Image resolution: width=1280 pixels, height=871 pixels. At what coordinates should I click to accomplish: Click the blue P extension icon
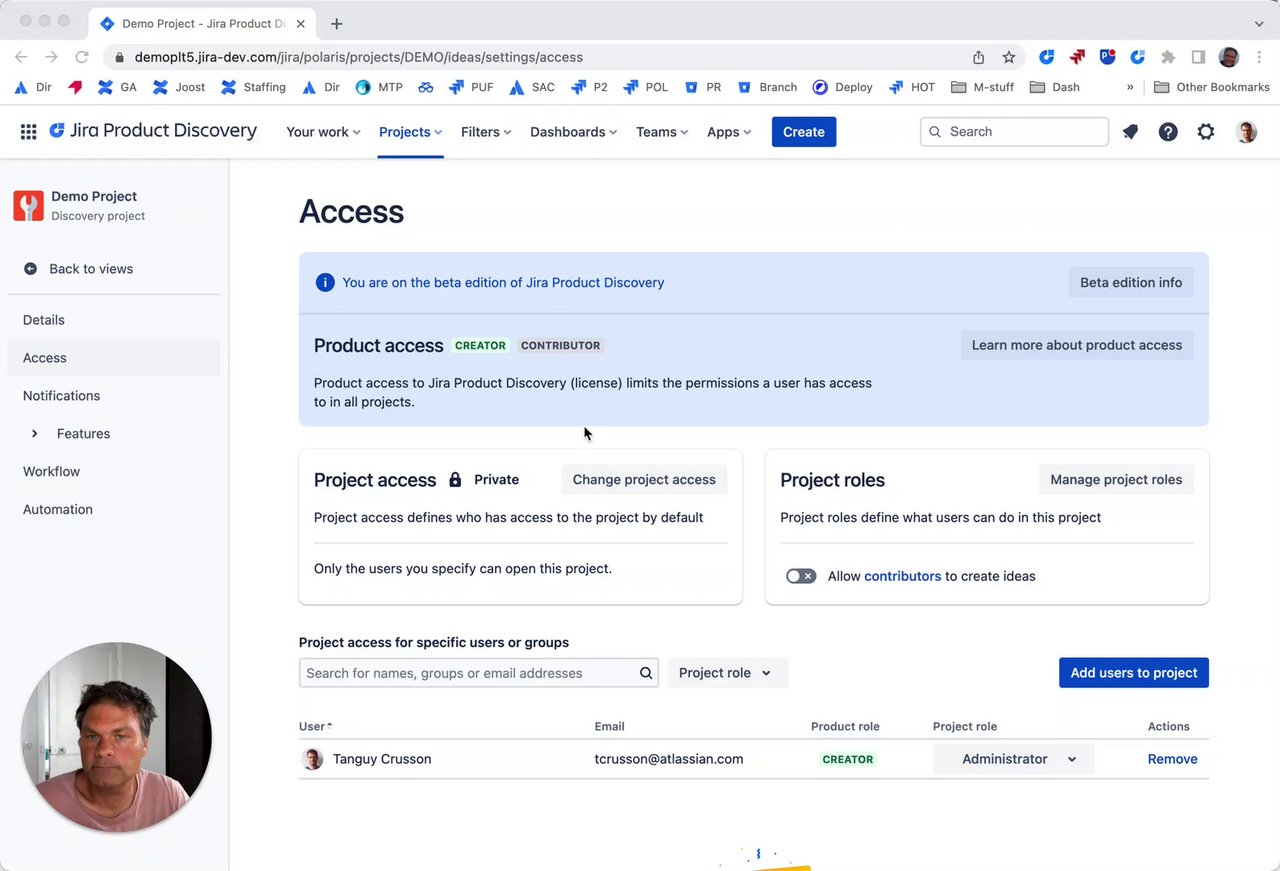click(x=1107, y=57)
